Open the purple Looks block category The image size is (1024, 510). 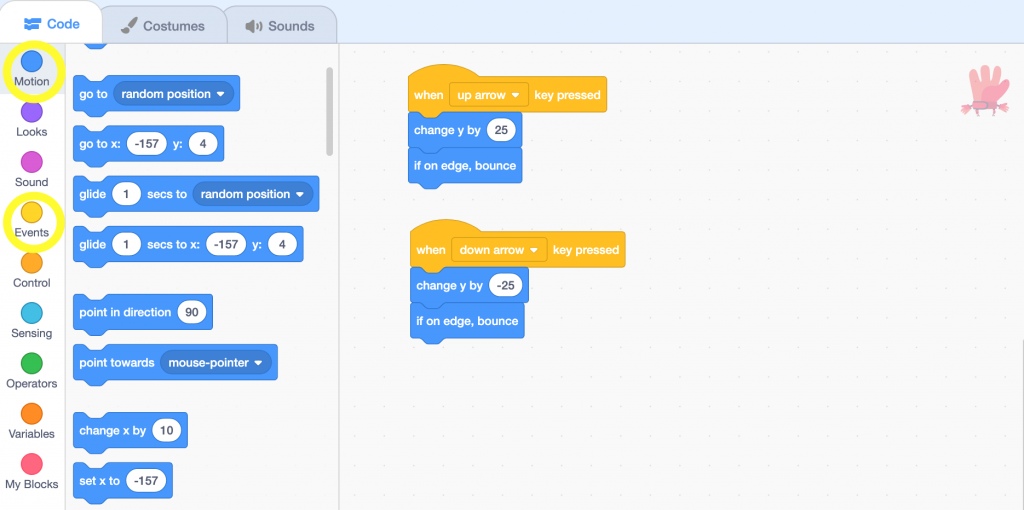coord(32,113)
